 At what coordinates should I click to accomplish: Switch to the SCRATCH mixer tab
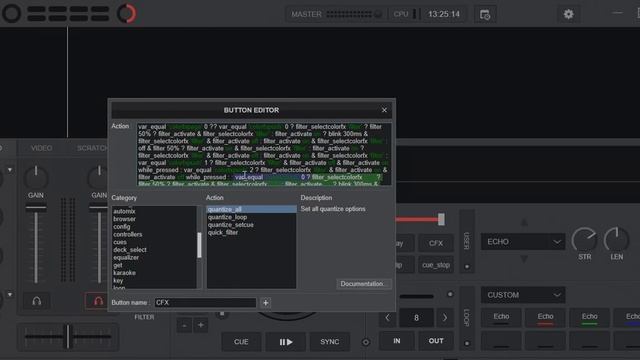pos(92,148)
